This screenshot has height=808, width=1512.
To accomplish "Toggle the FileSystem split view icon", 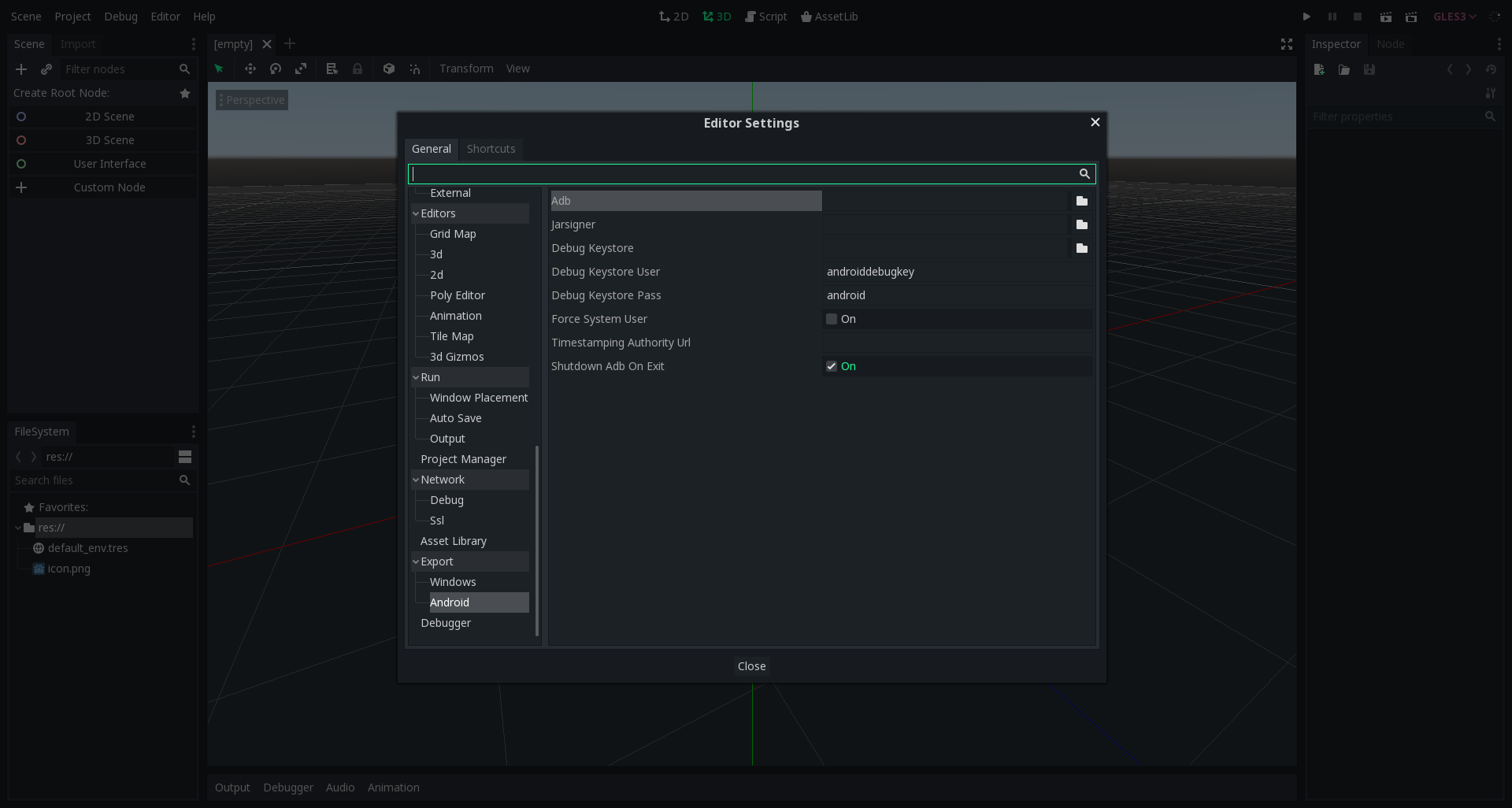I will coord(185,457).
